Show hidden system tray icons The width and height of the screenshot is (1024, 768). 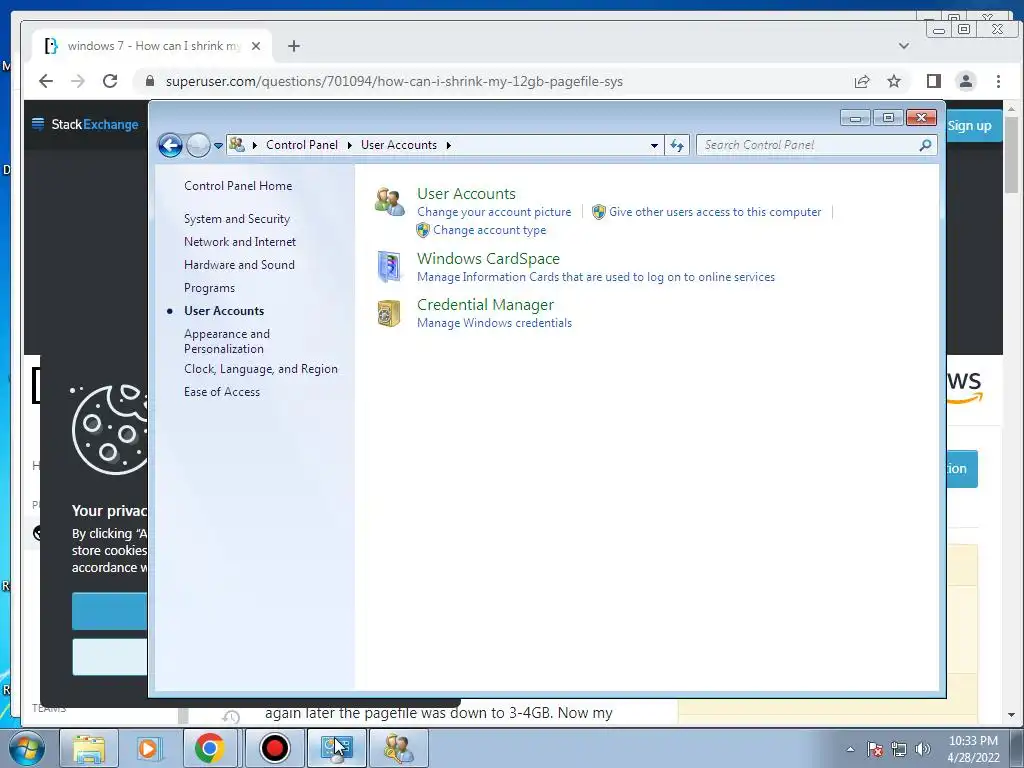(x=850, y=749)
